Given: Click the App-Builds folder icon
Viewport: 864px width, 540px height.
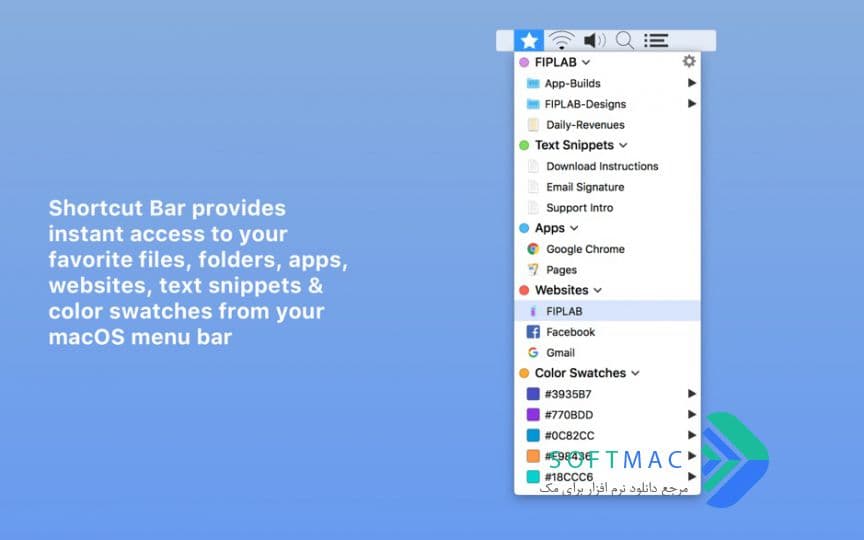Looking at the screenshot, I should point(533,83).
